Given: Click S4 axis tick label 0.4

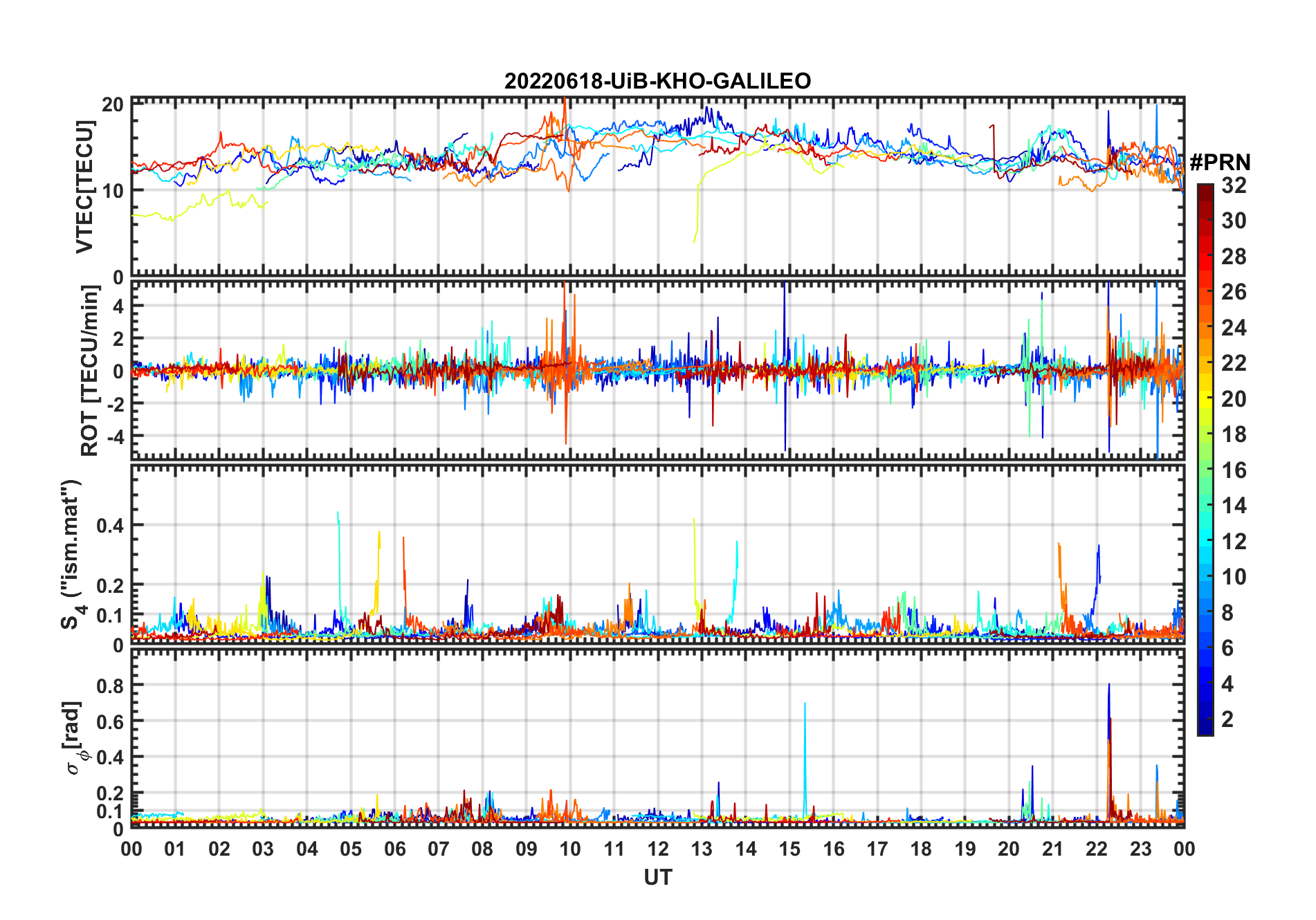Looking at the screenshot, I should tap(111, 526).
